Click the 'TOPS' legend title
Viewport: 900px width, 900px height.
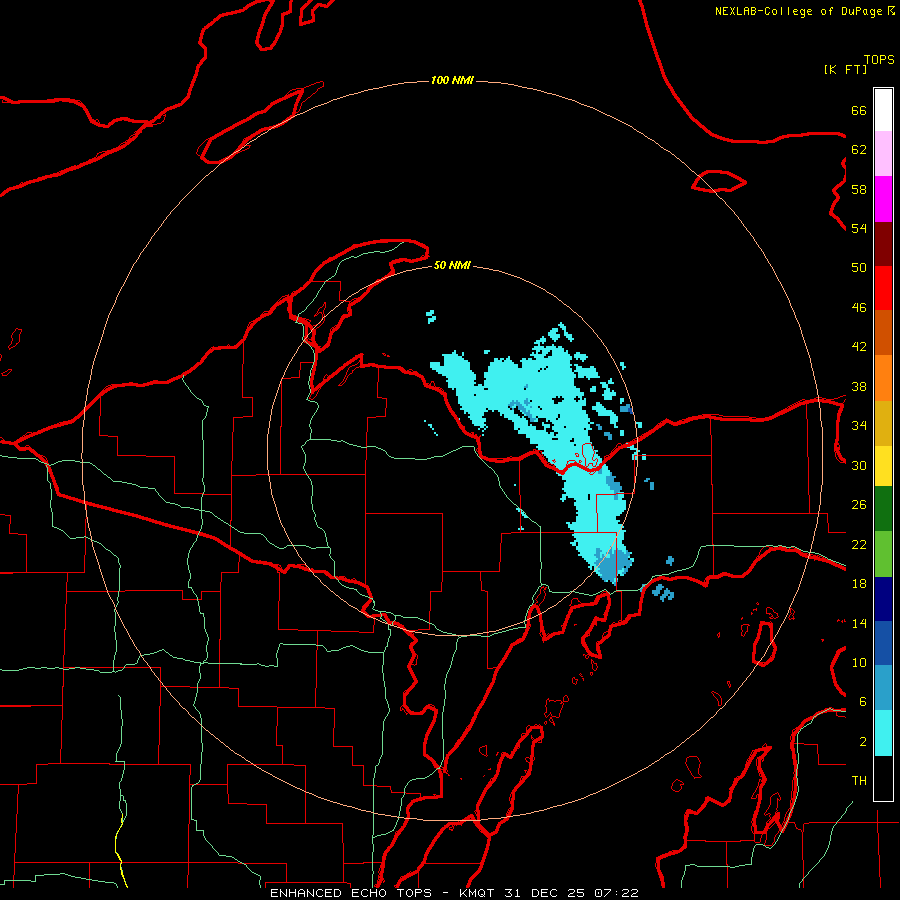pos(879,60)
